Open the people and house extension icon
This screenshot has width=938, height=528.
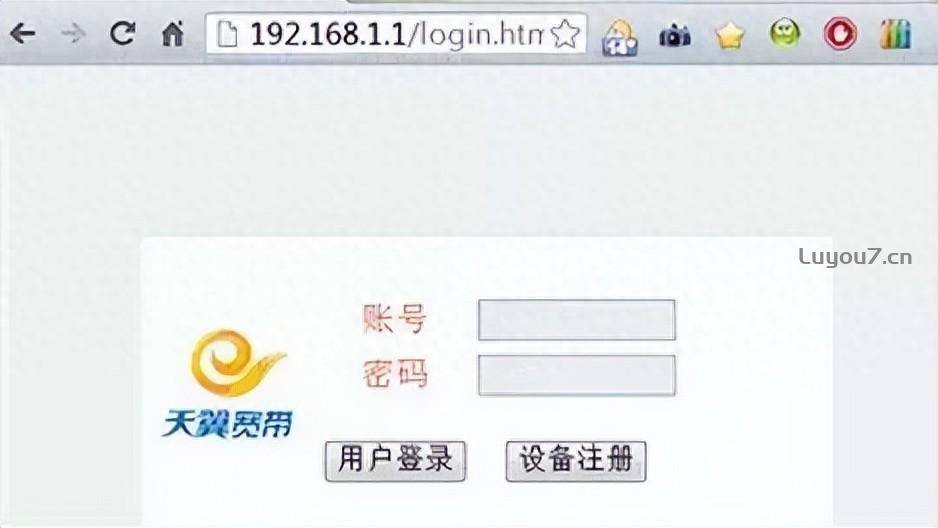coord(620,37)
